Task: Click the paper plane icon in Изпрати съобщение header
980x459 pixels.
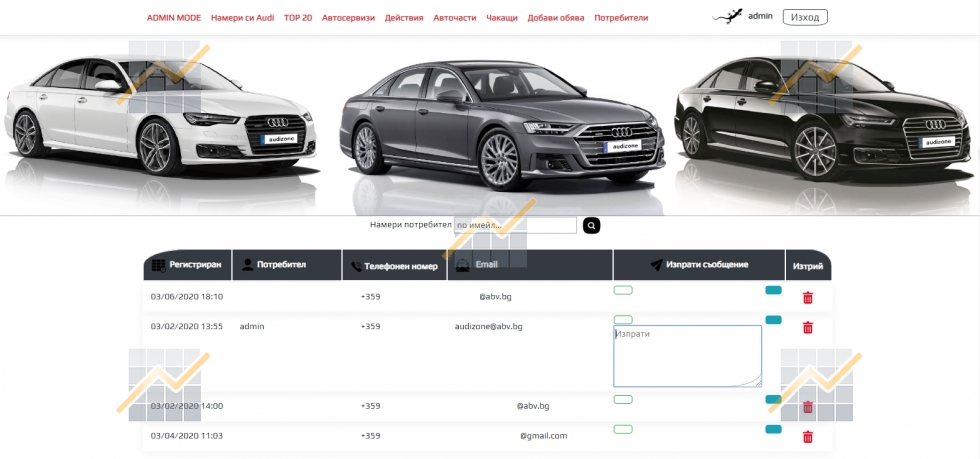Action: coord(656,266)
